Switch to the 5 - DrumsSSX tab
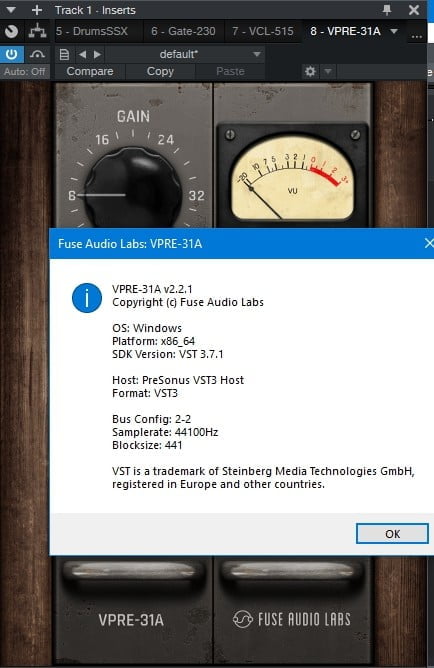 coord(92,31)
